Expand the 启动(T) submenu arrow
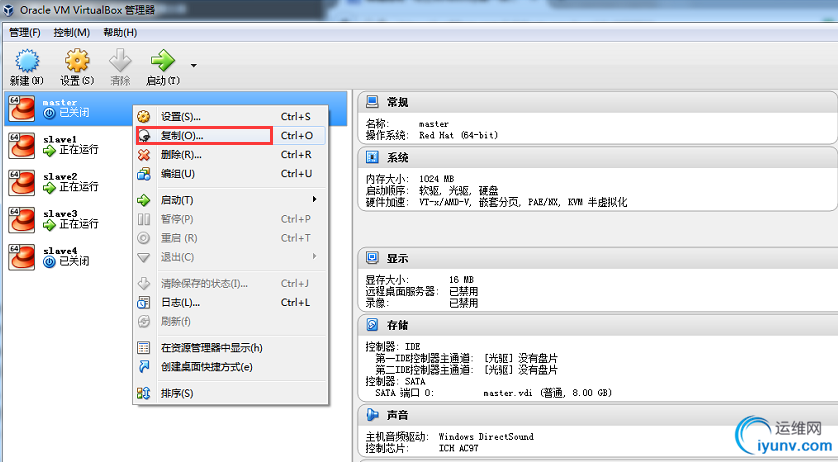The width and height of the screenshot is (838, 462). (314, 199)
